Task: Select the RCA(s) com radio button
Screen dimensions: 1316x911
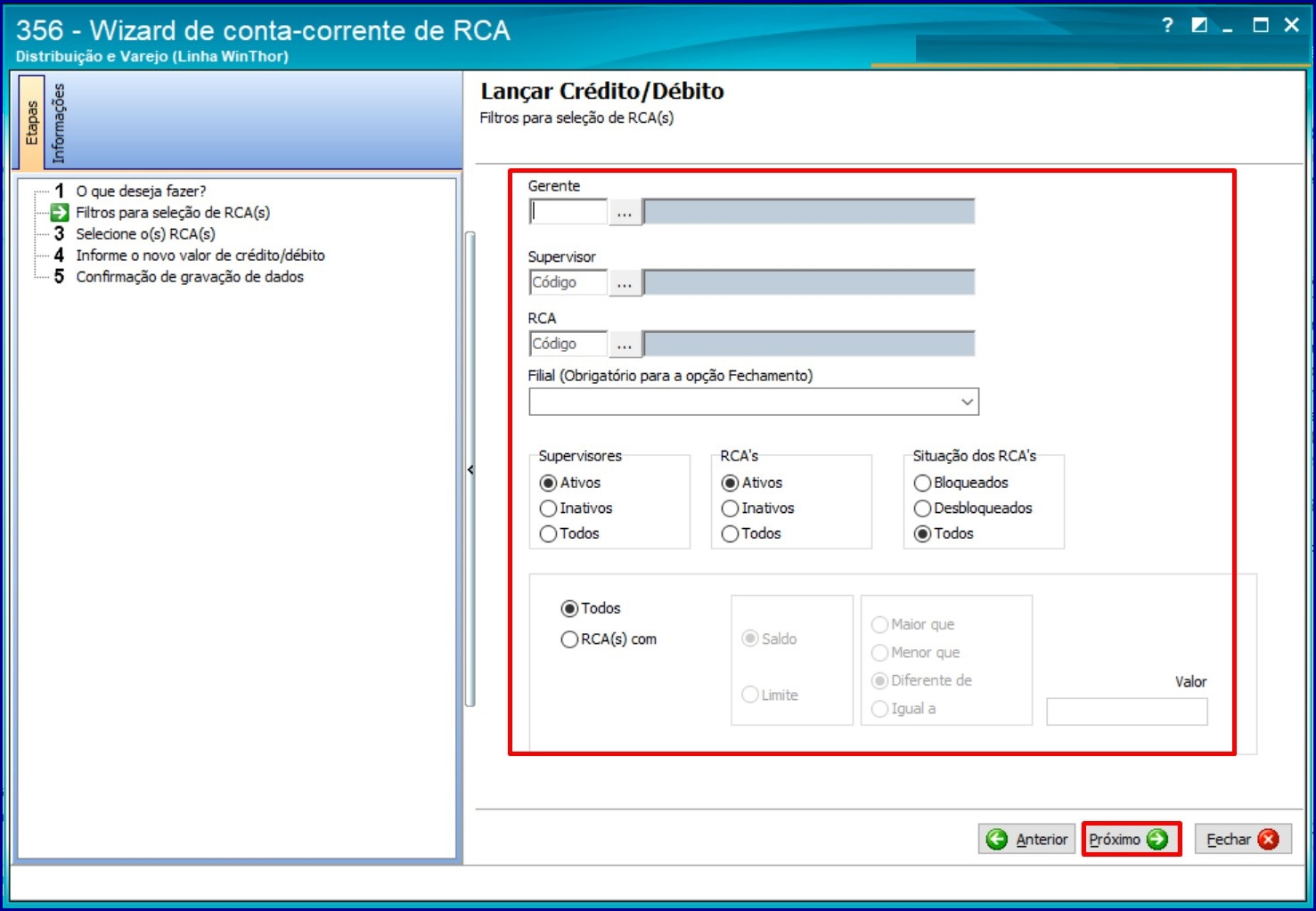Action: 569,639
